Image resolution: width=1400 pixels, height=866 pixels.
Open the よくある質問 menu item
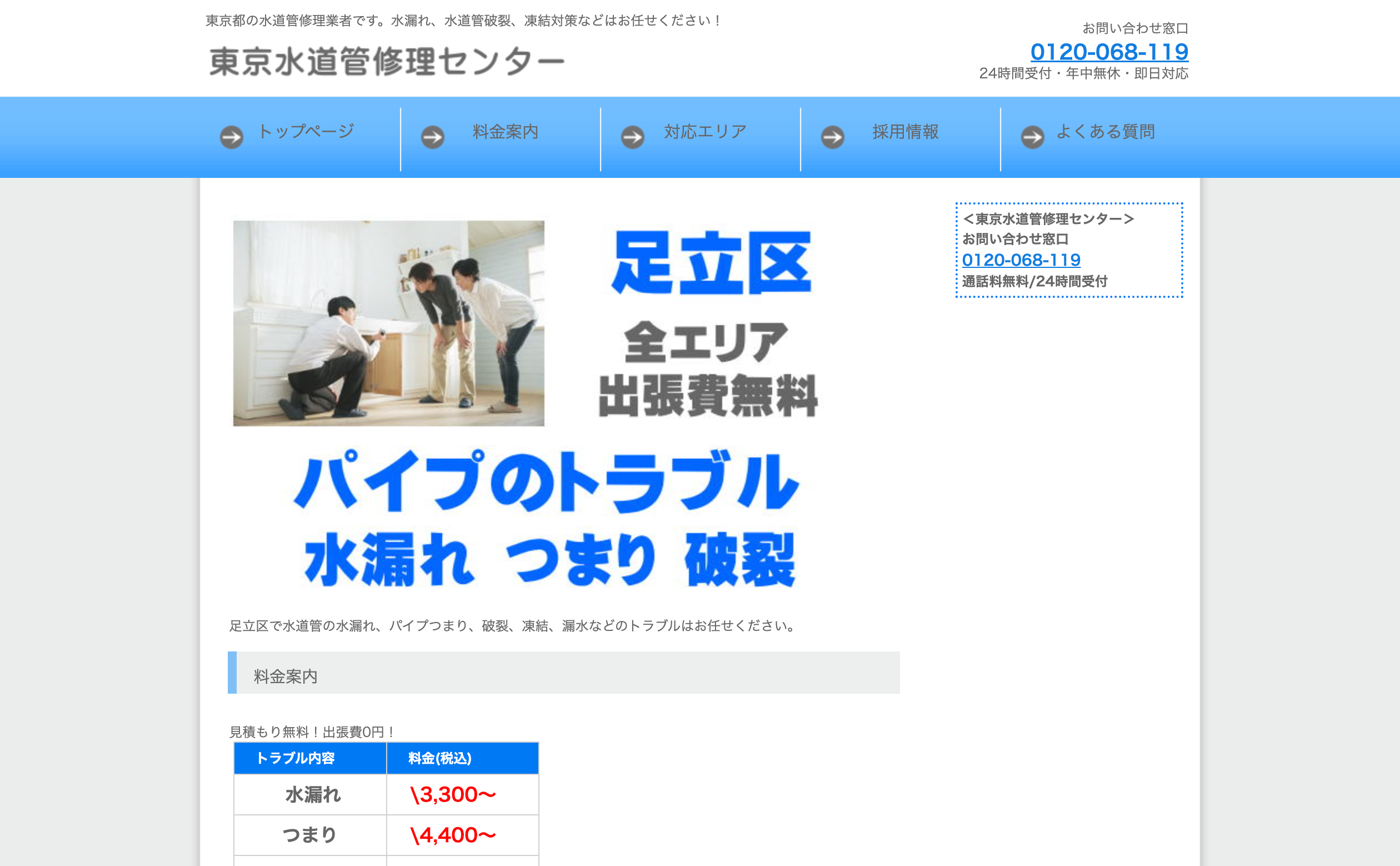click(x=1105, y=132)
